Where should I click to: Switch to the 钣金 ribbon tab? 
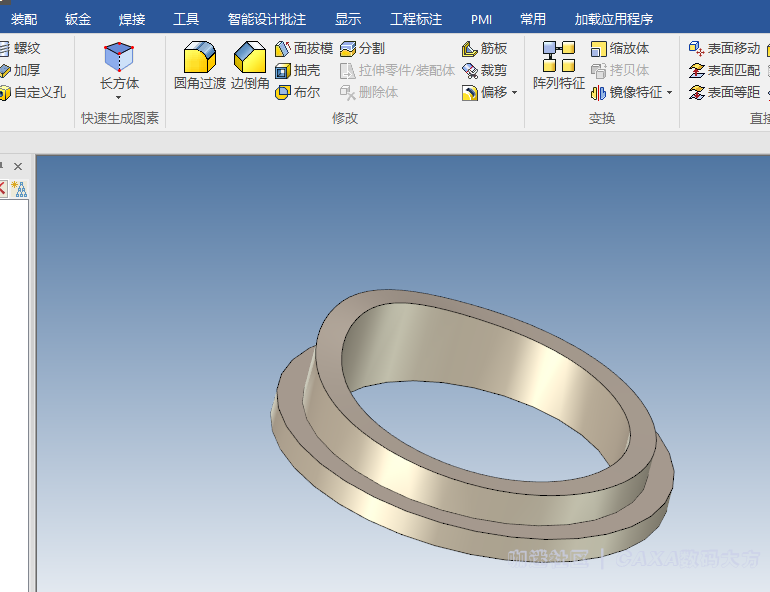(78, 19)
